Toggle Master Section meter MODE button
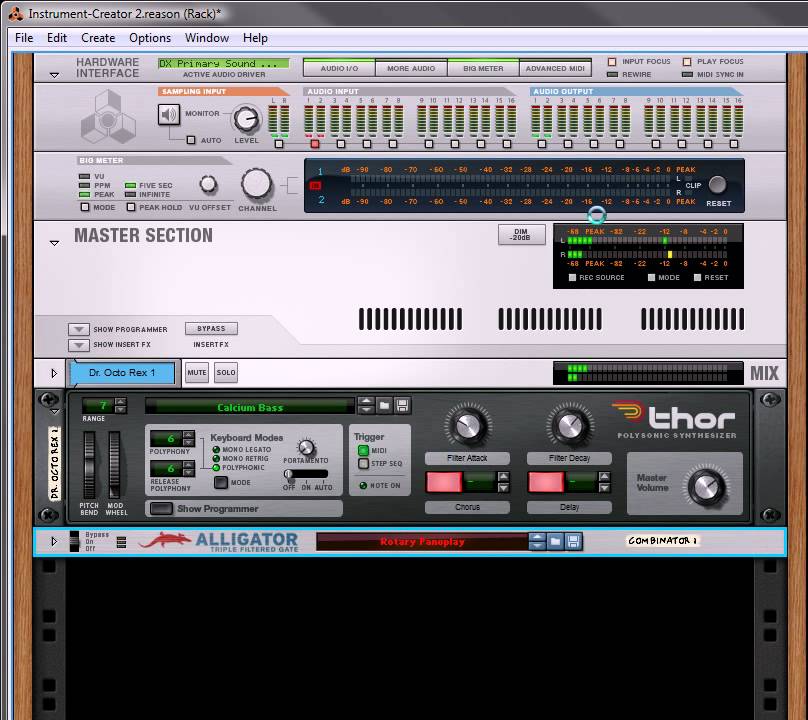The width and height of the screenshot is (808, 720). pos(651,277)
